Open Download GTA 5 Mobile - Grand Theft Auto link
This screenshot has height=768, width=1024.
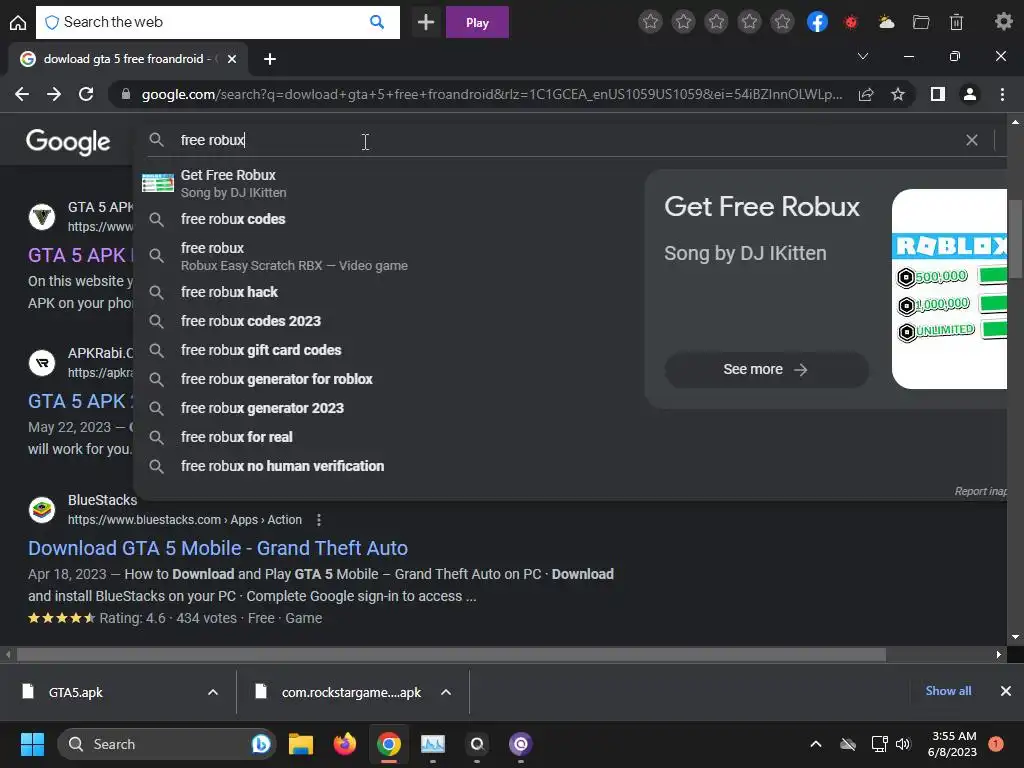(218, 548)
